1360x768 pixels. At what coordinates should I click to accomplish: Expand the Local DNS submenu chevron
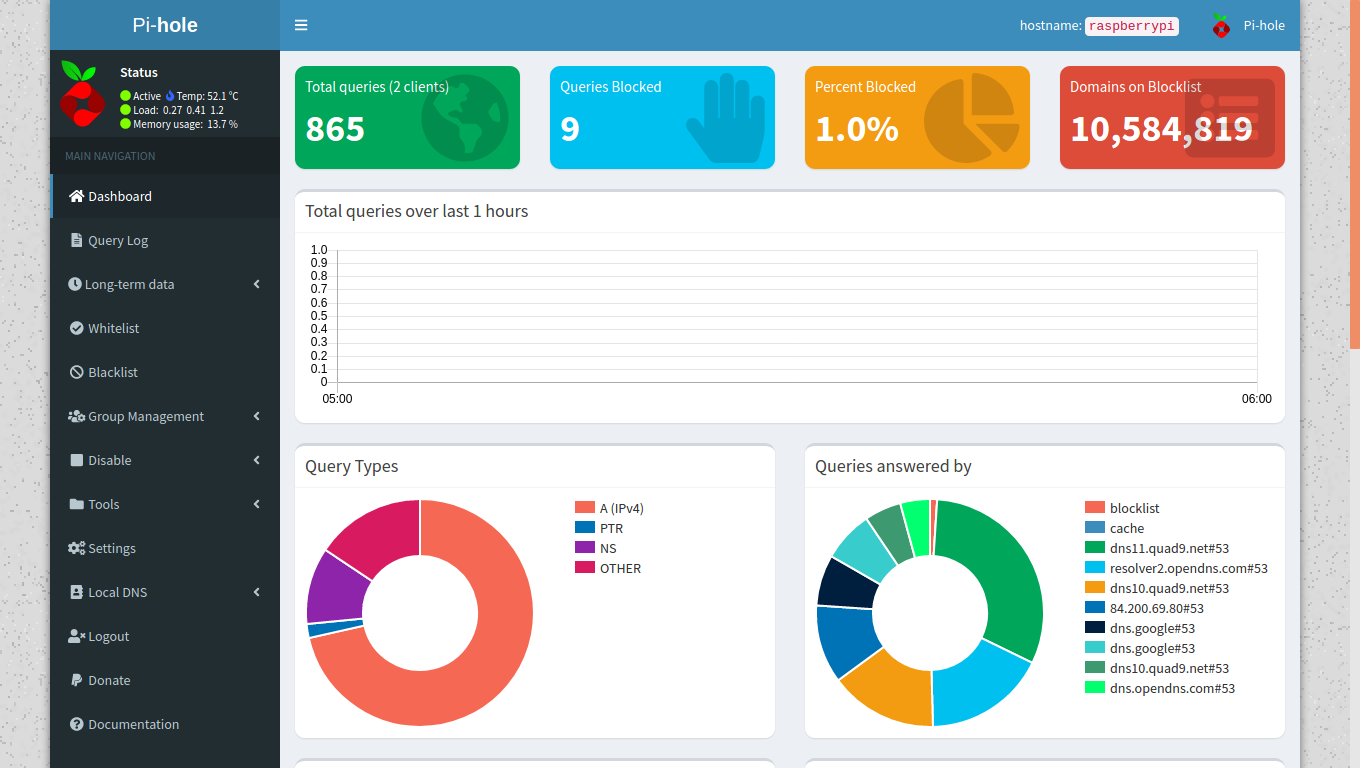click(257, 592)
